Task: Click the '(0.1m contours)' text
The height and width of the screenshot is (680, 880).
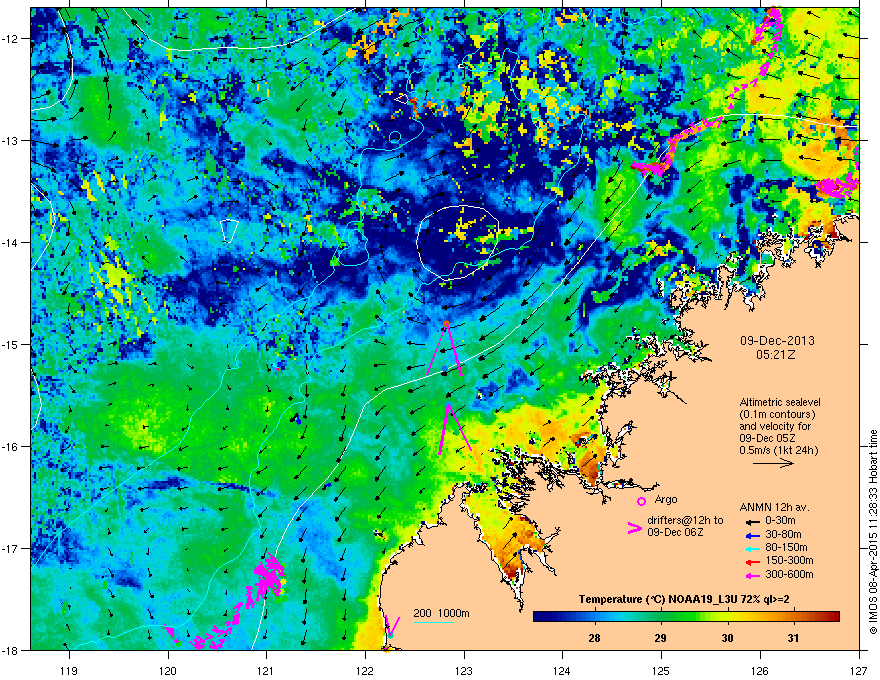Action: tap(777, 415)
